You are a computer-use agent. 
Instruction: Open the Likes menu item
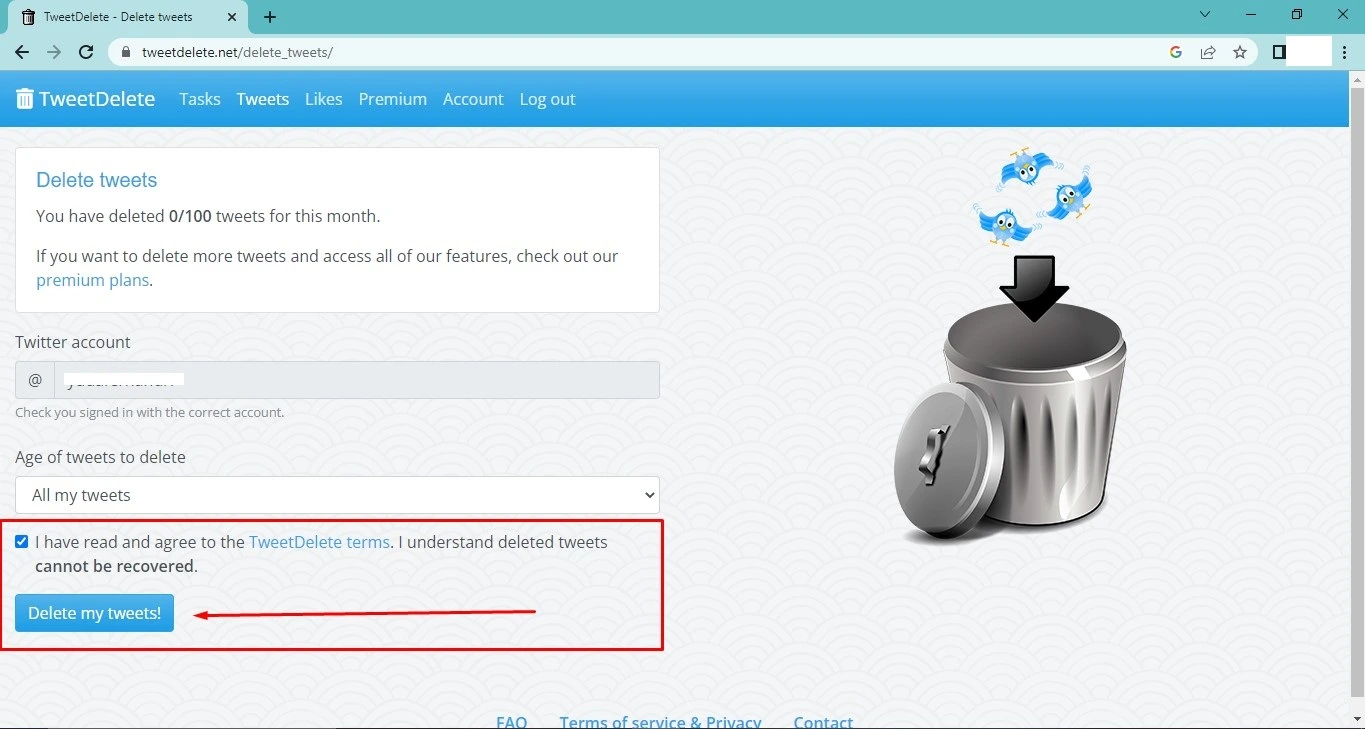click(x=324, y=99)
